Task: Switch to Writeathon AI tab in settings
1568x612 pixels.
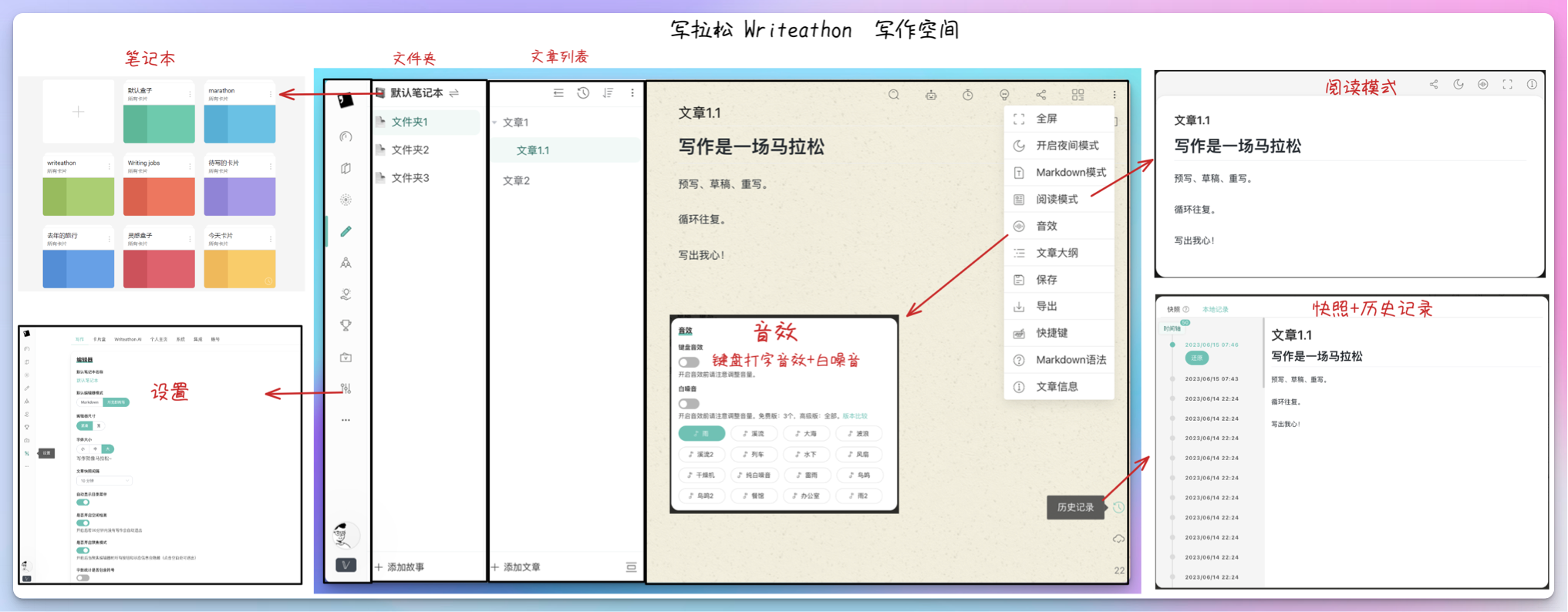Action: (x=128, y=339)
